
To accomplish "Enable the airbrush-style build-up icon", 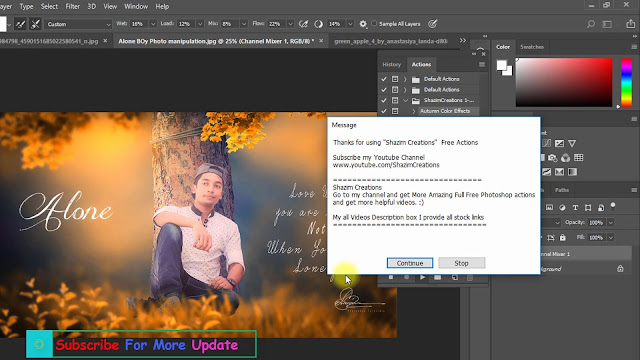I will (303, 24).
